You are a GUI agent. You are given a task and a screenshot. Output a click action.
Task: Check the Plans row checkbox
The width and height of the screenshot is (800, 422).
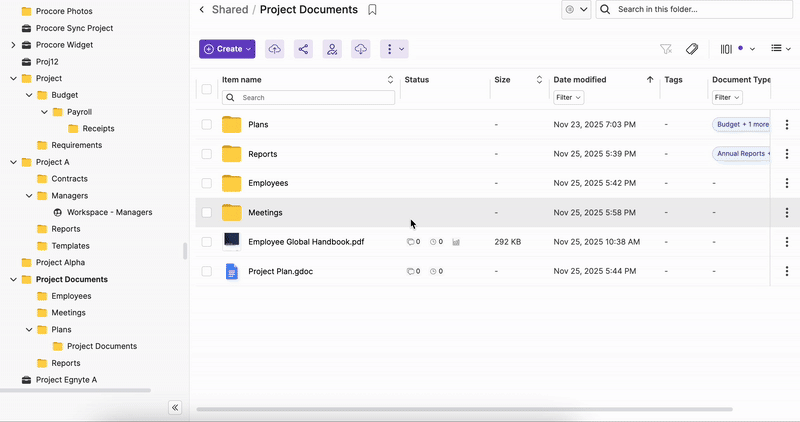click(x=207, y=125)
